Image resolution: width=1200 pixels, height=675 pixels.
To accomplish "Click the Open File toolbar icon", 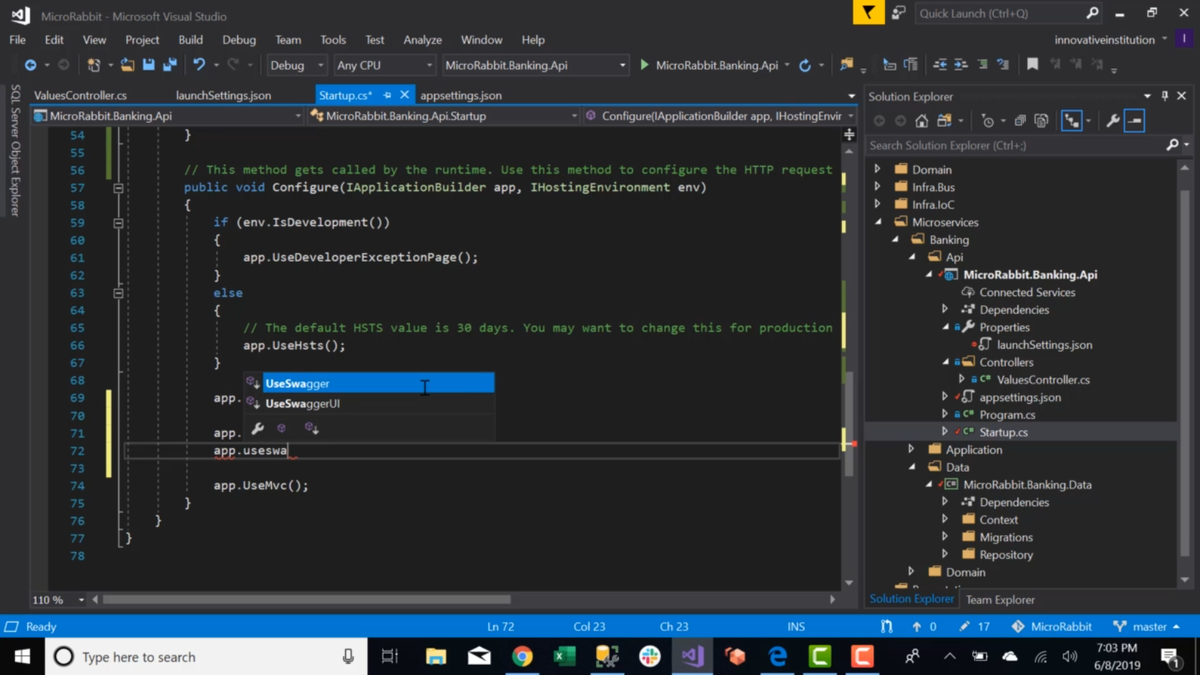I will tap(127, 65).
